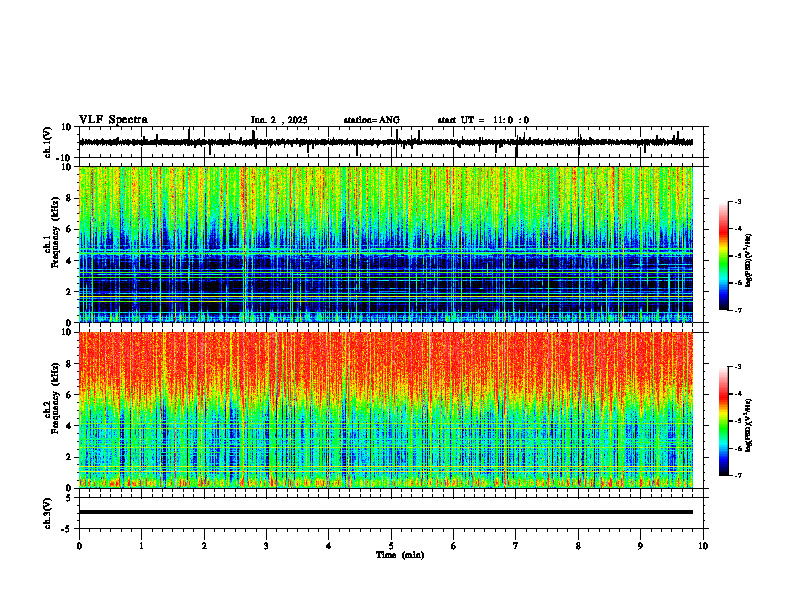
Task: Click inside the ch.1 spectrogram panel
Action: coord(386,244)
